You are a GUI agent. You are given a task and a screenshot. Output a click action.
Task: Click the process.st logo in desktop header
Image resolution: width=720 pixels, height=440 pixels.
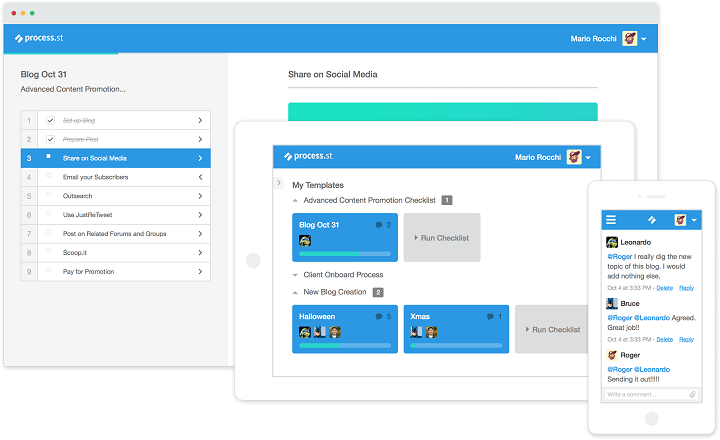click(x=39, y=38)
